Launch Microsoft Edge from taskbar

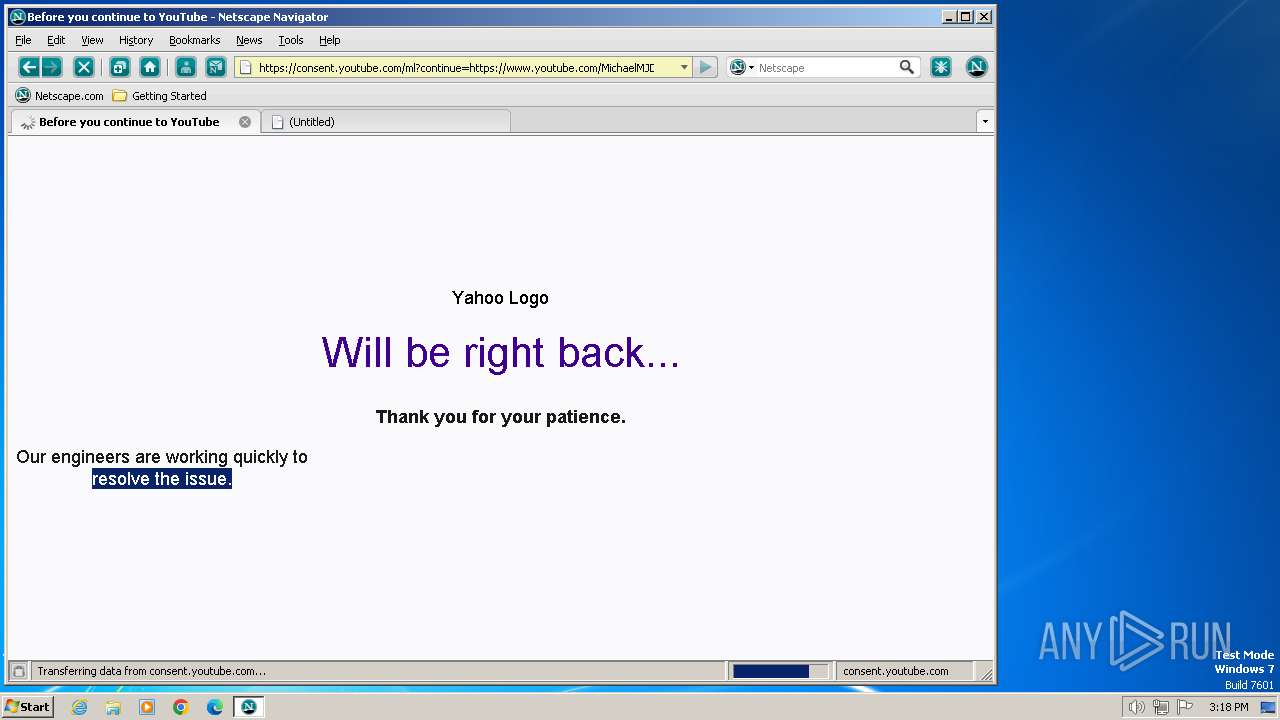[x=215, y=707]
